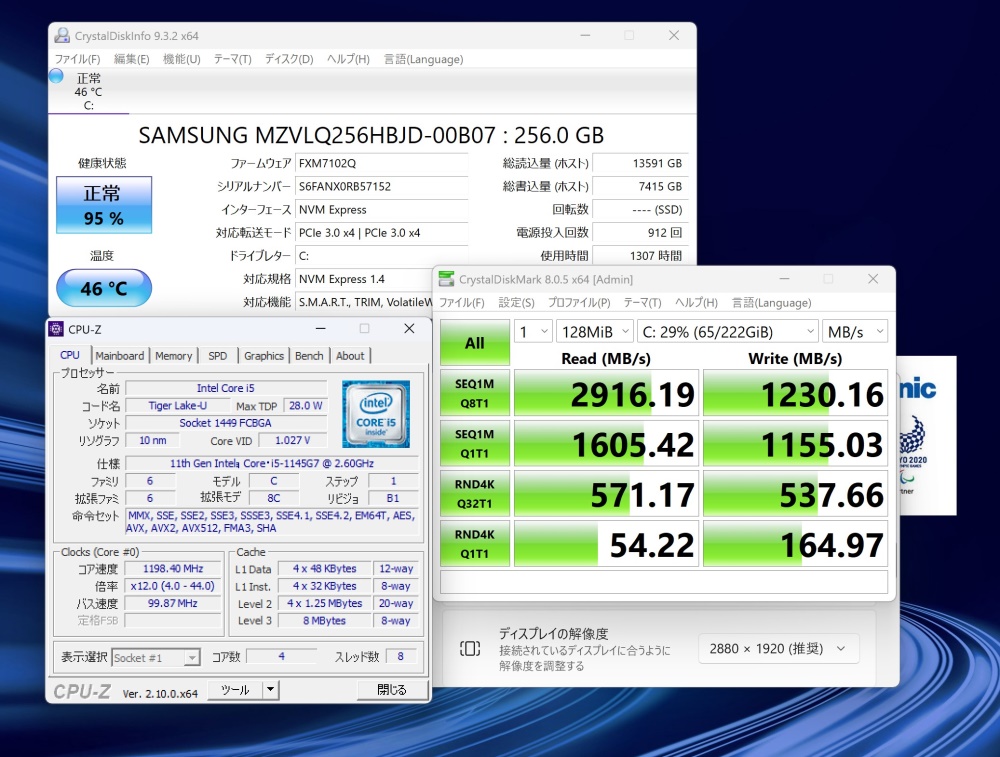Start the RND4K Q1T1 test
Viewport: 1000px width, 757px height.
coord(474,544)
